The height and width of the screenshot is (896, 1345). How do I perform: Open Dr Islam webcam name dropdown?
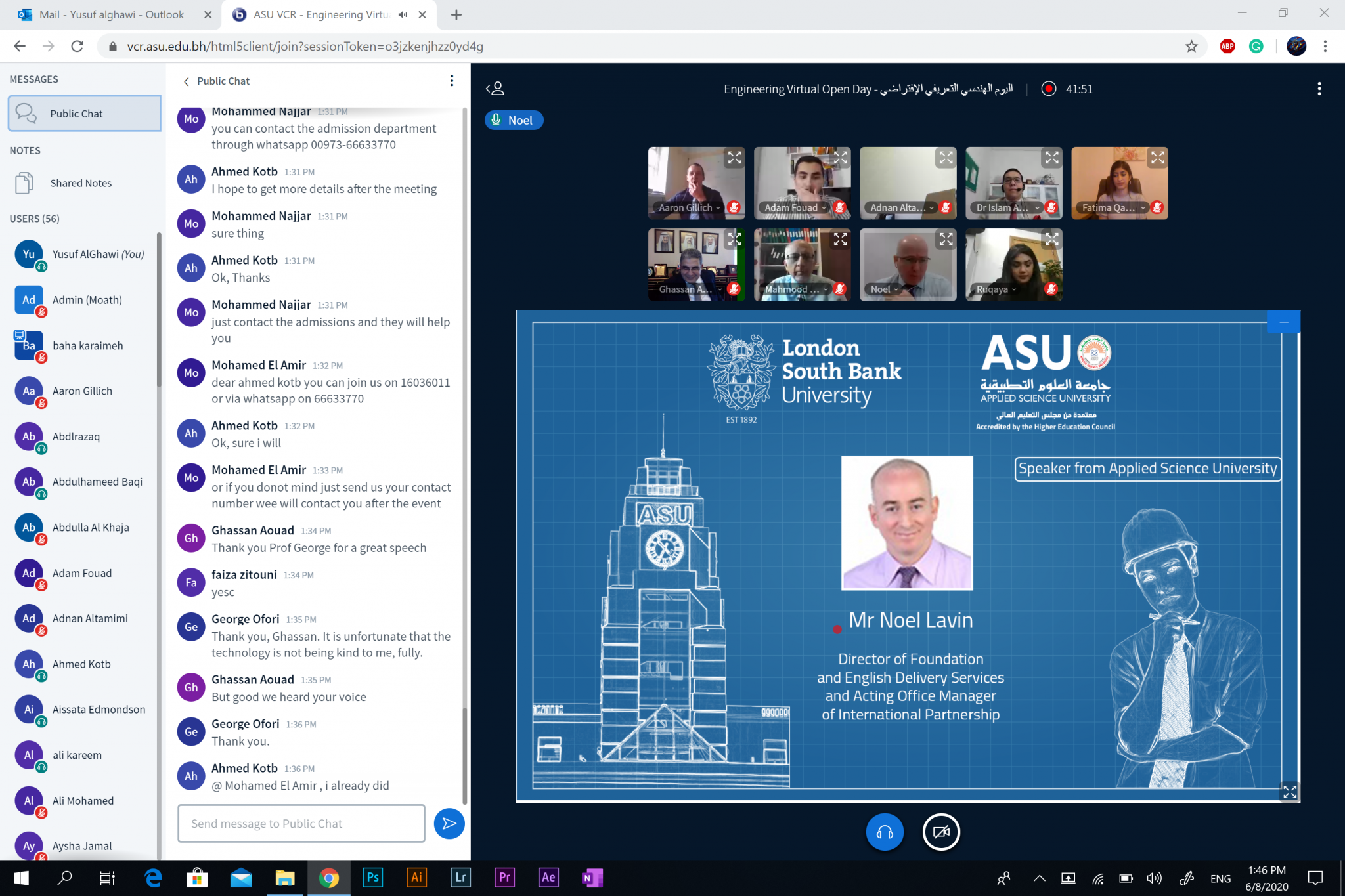(1007, 207)
